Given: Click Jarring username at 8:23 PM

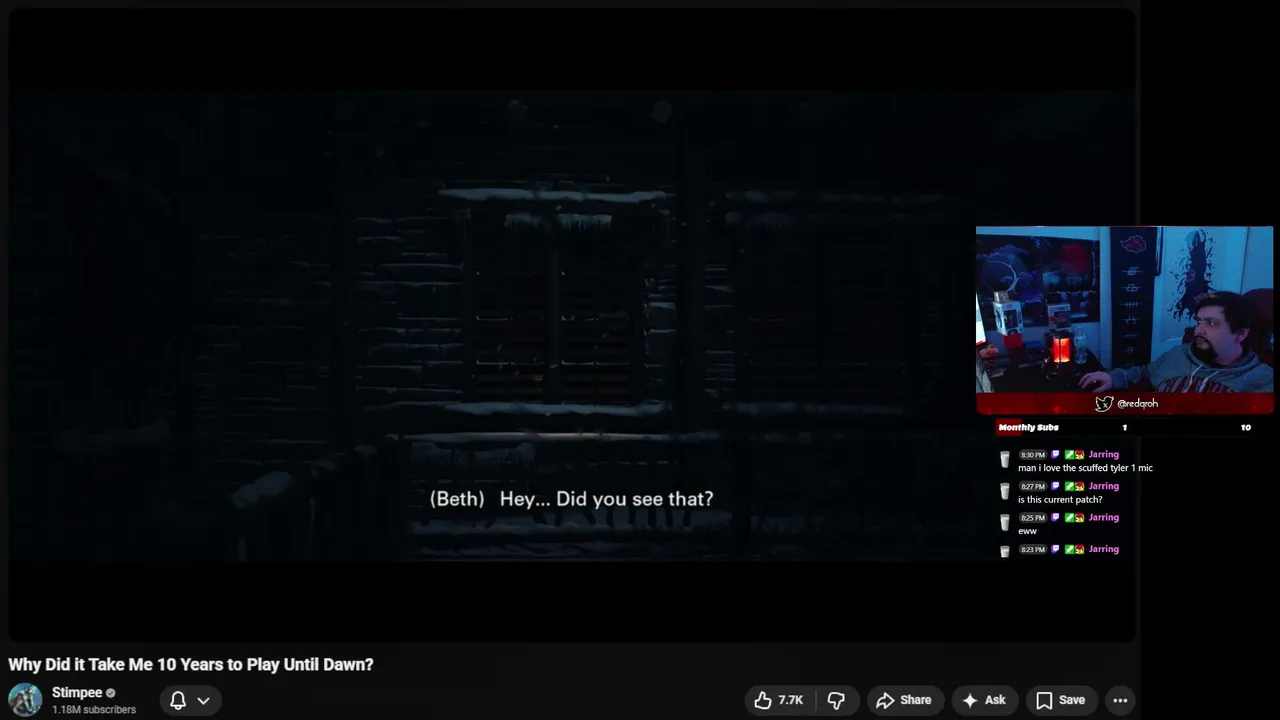Looking at the screenshot, I should [1103, 549].
